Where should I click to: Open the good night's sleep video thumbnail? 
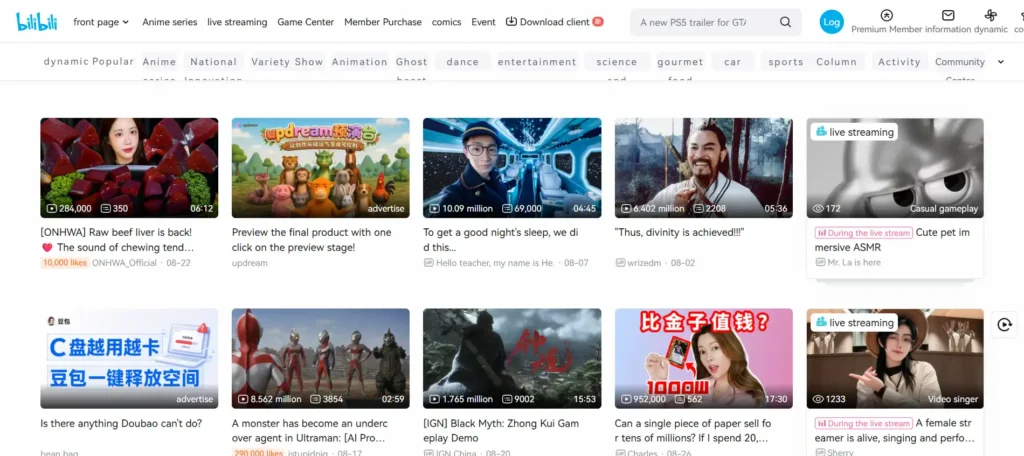(x=512, y=168)
